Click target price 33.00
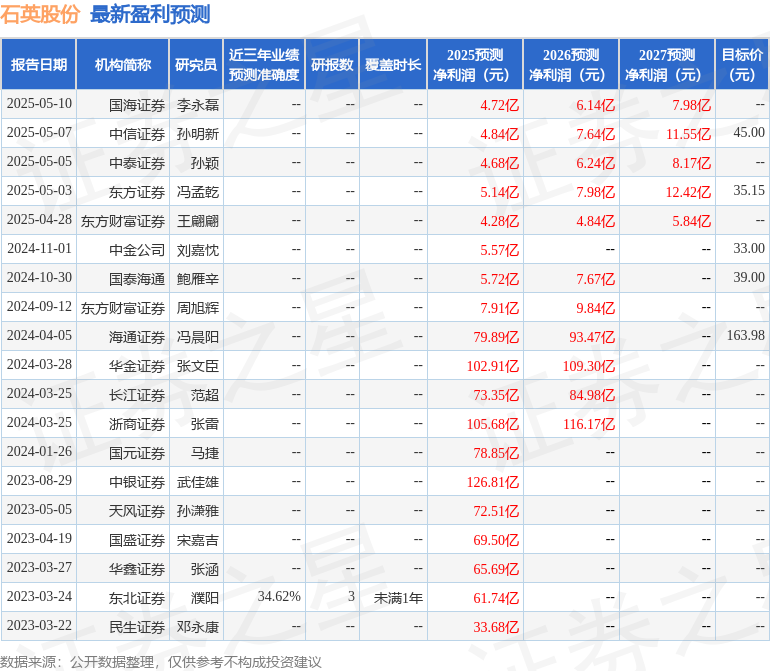770x671 pixels. [x=749, y=249]
